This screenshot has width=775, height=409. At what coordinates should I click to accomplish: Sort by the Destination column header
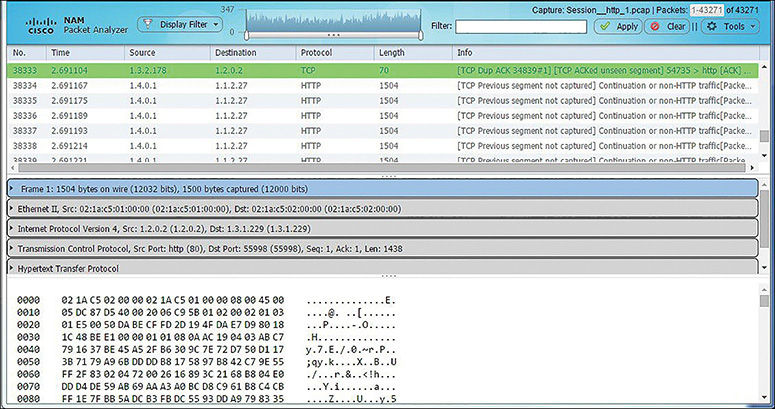point(254,52)
